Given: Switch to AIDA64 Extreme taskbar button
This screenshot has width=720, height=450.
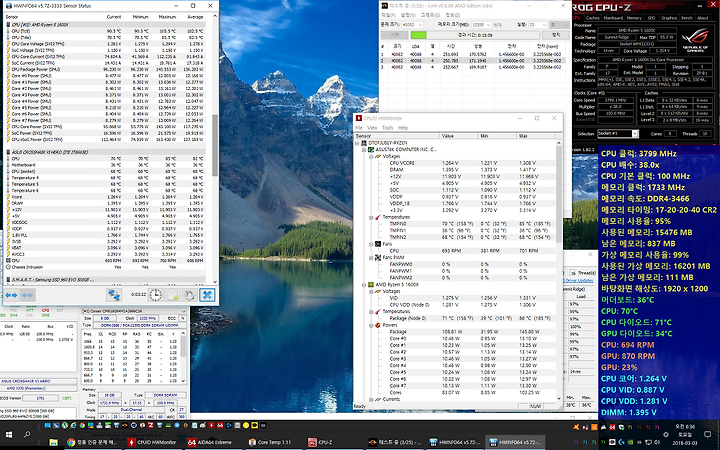Looking at the screenshot, I should pyautogui.click(x=213, y=443).
